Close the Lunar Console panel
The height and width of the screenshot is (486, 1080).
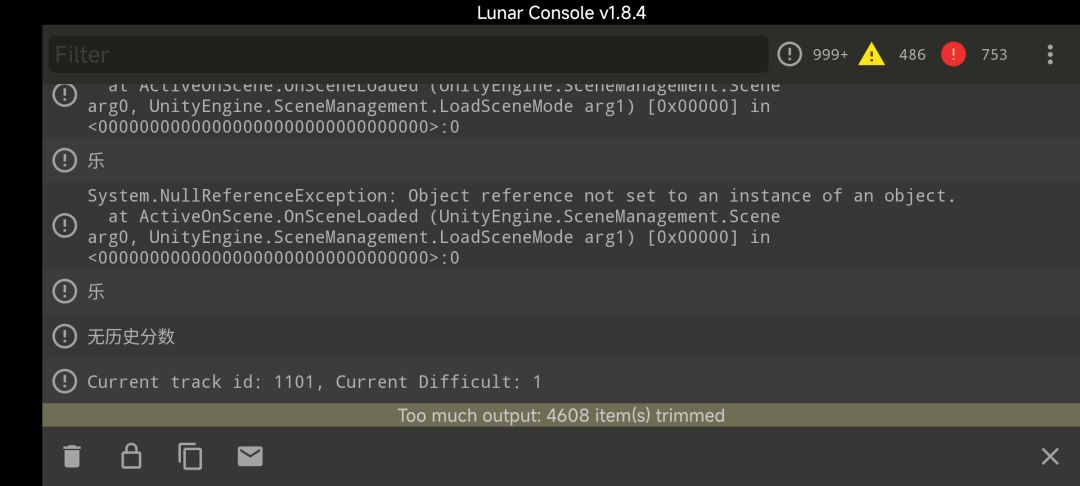pos(1049,457)
